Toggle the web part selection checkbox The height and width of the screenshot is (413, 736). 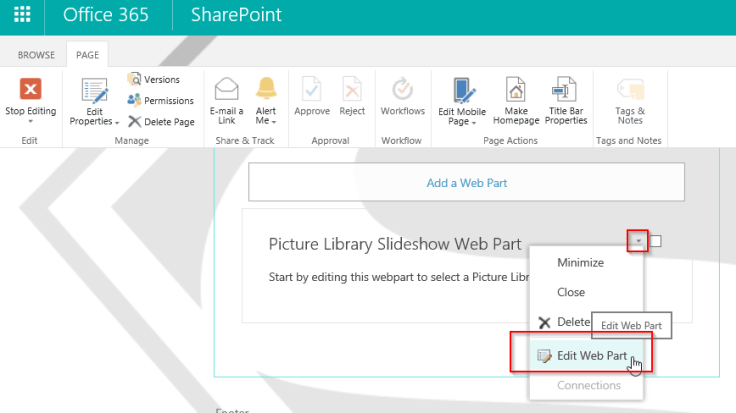click(655, 241)
